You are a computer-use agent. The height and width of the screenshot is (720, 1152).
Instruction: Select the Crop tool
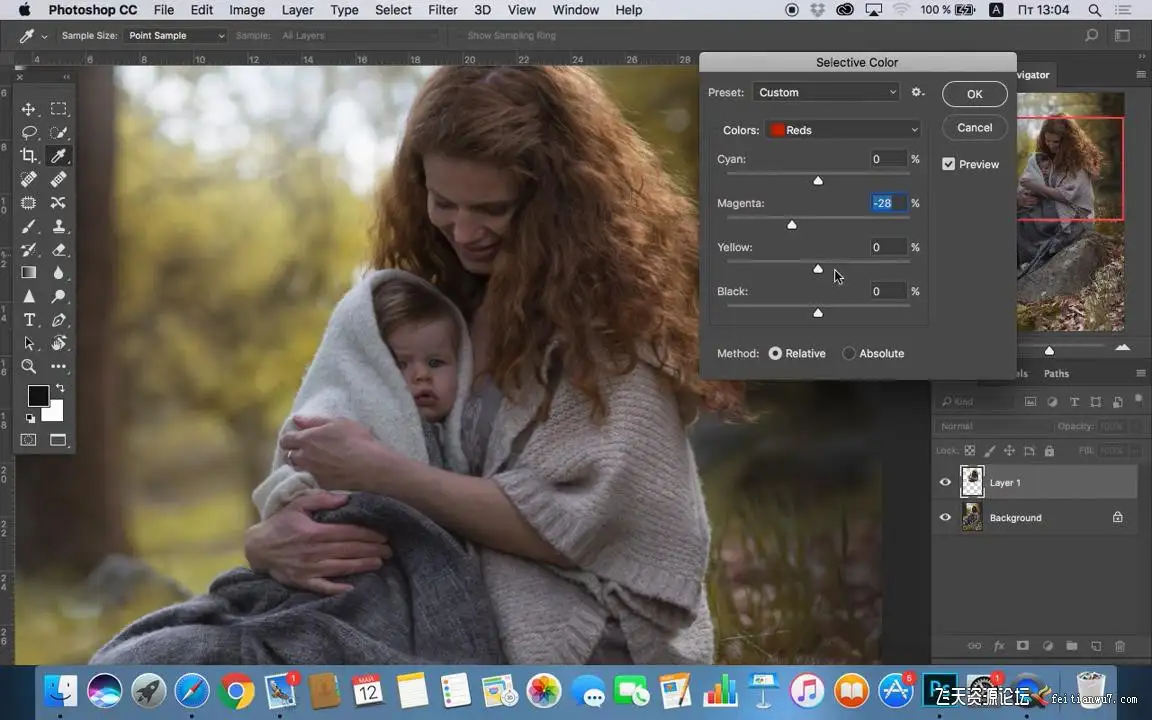click(29, 156)
